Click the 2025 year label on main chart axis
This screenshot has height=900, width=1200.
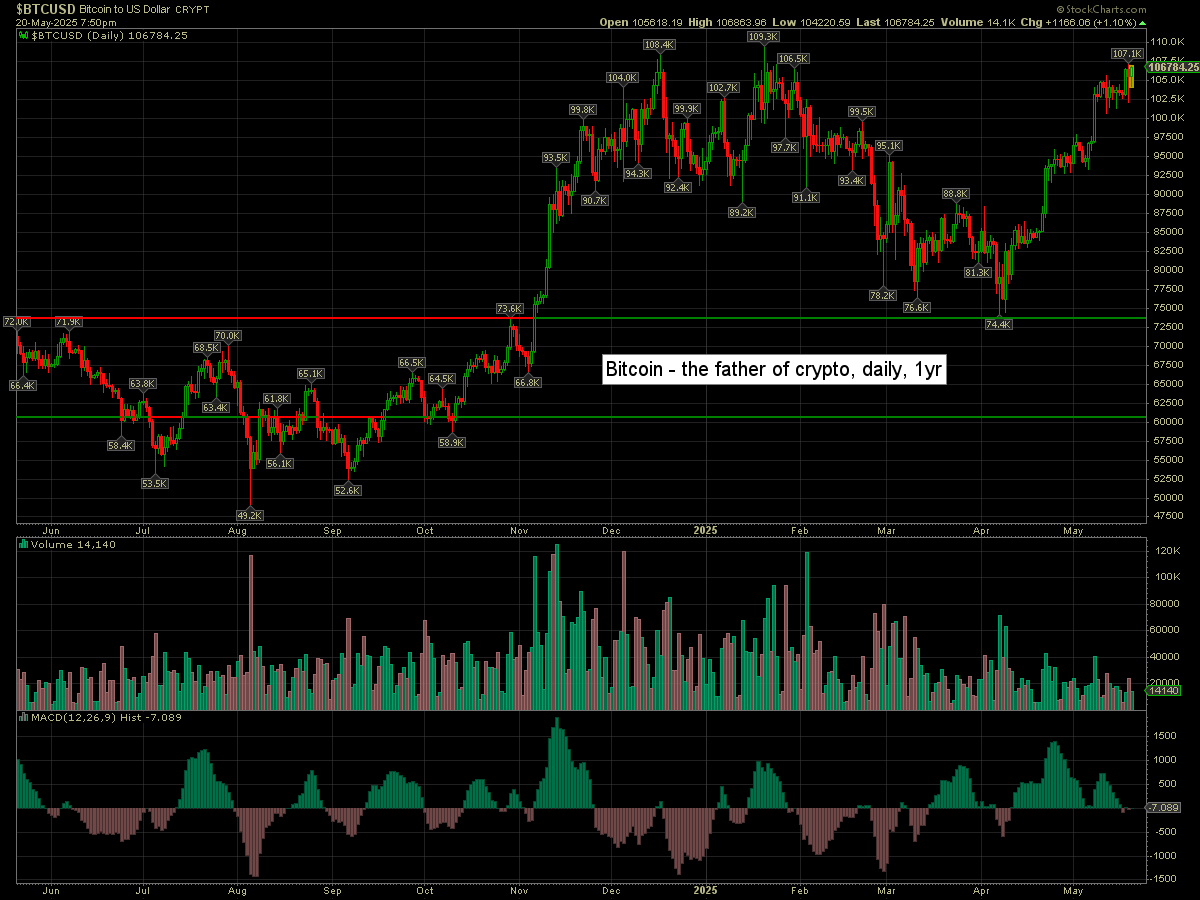[x=706, y=530]
